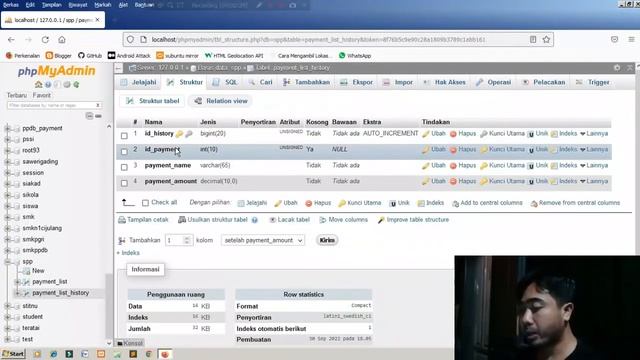
Task: Go back using browser back arrow
Action: click(x=11, y=40)
